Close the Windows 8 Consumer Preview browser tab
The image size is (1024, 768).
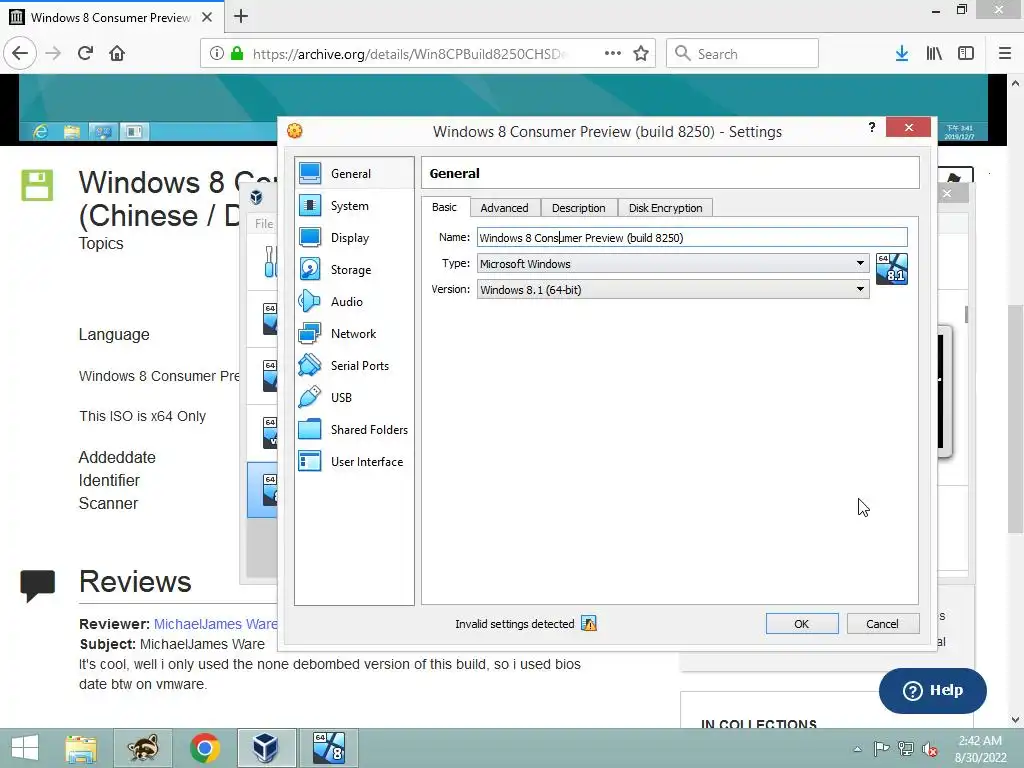pos(207,17)
